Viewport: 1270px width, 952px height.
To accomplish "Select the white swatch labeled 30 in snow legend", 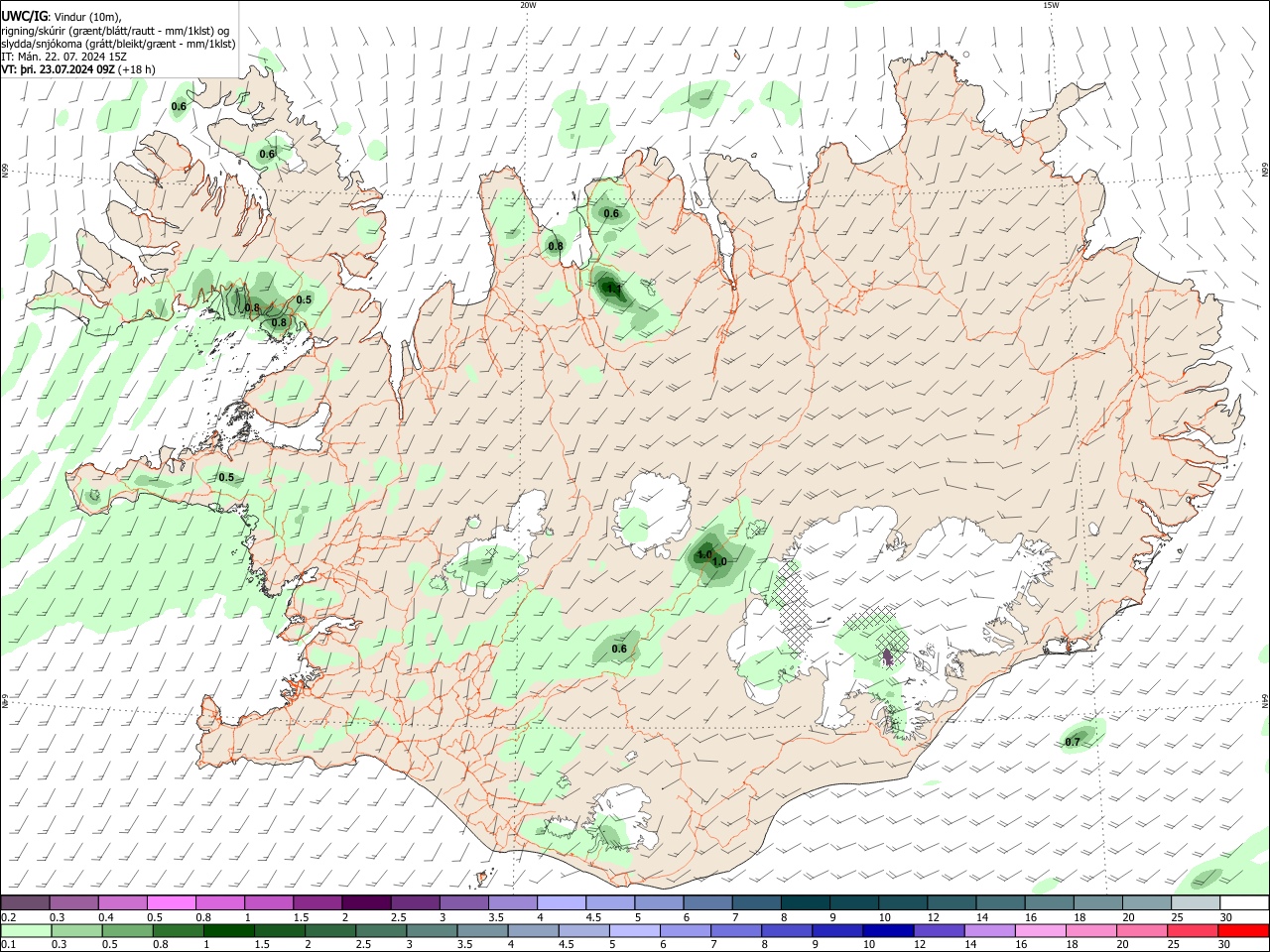I will coord(1244,902).
